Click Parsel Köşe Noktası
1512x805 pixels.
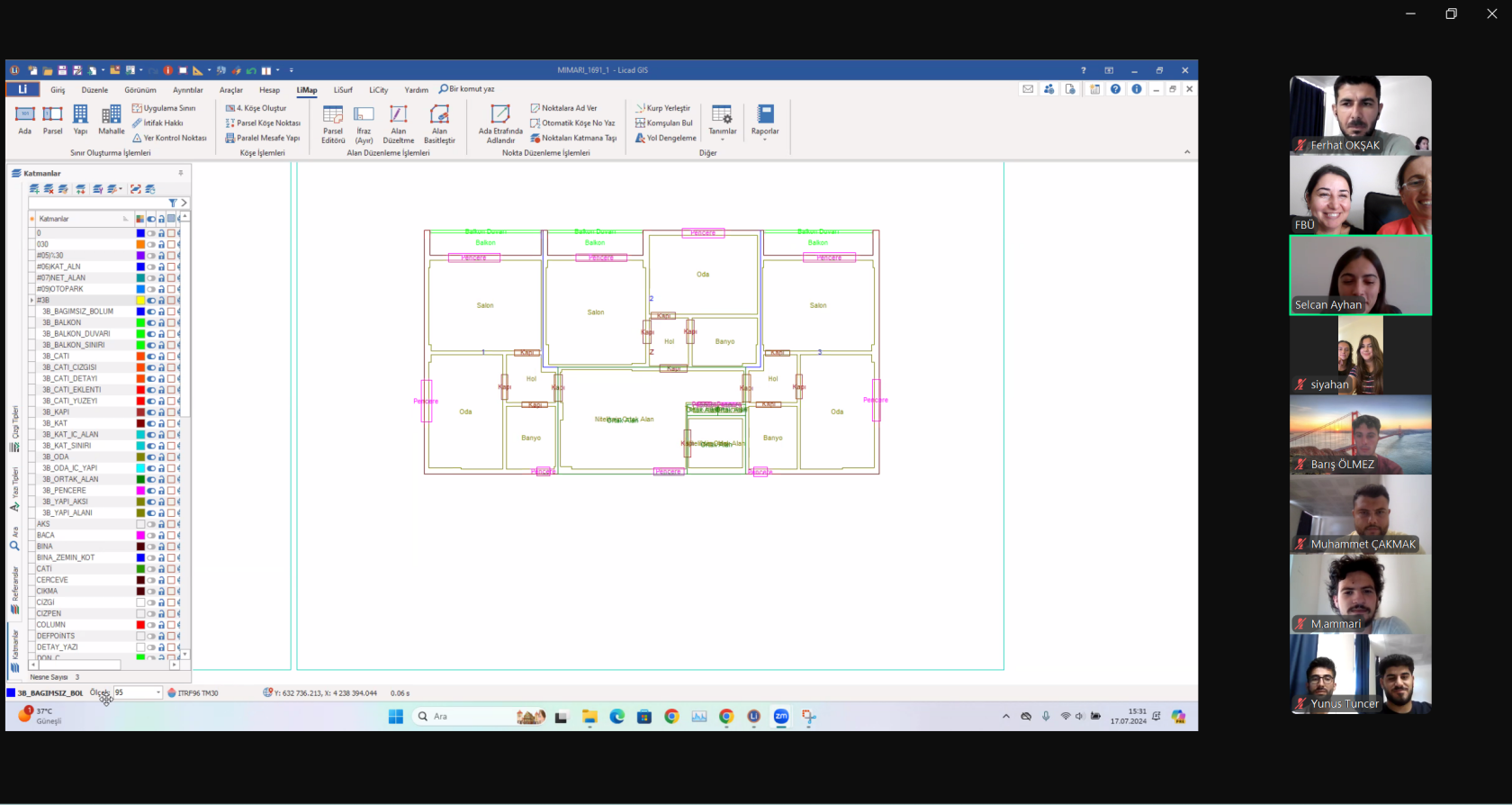263,123
